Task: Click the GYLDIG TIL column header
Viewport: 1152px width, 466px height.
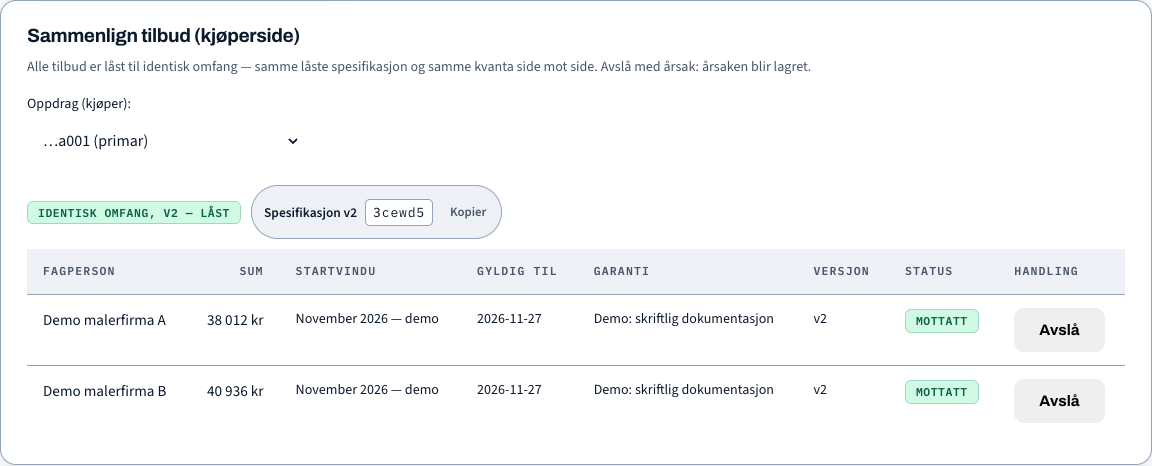Action: click(x=517, y=271)
